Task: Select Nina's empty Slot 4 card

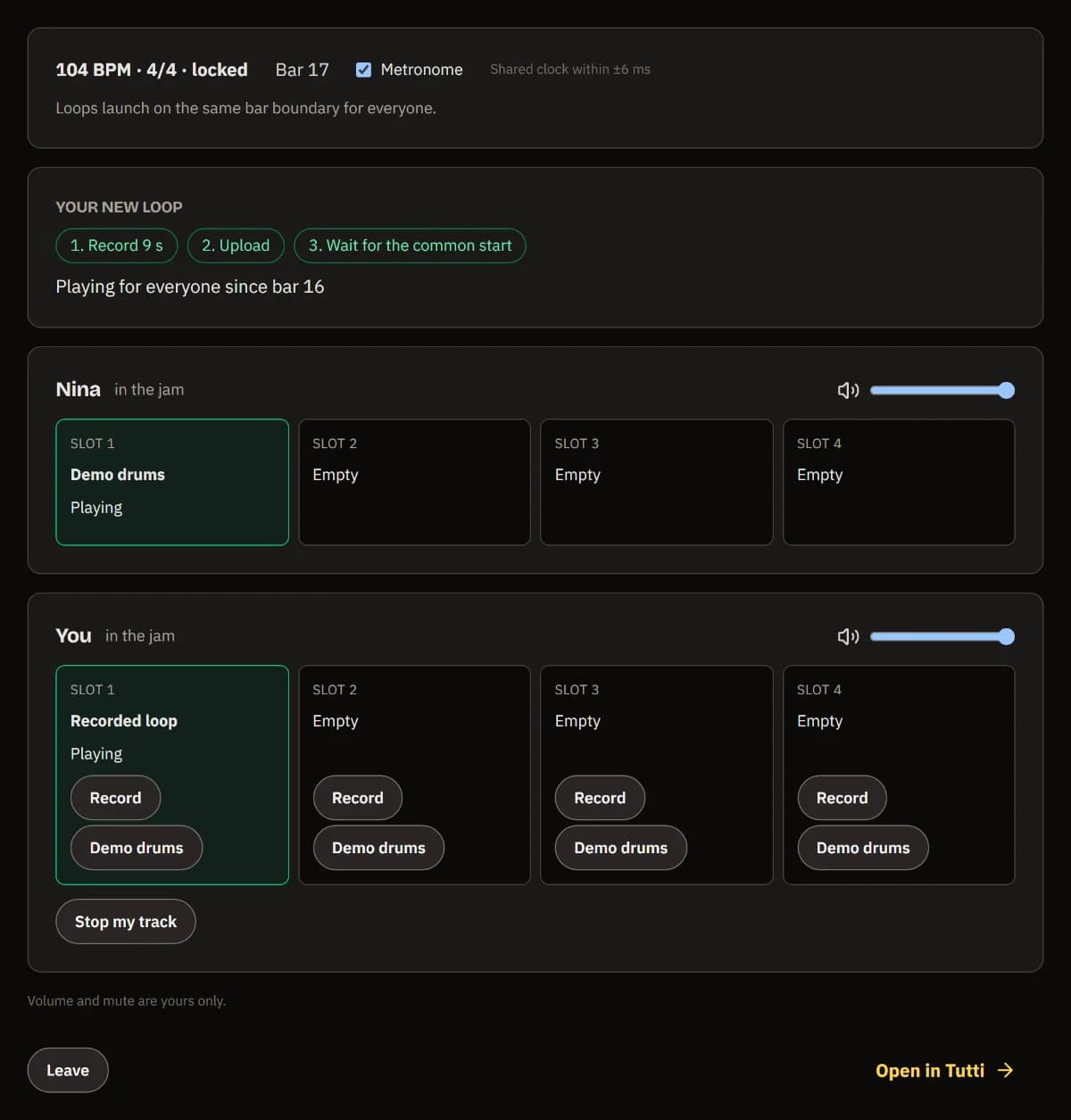Action: click(899, 482)
